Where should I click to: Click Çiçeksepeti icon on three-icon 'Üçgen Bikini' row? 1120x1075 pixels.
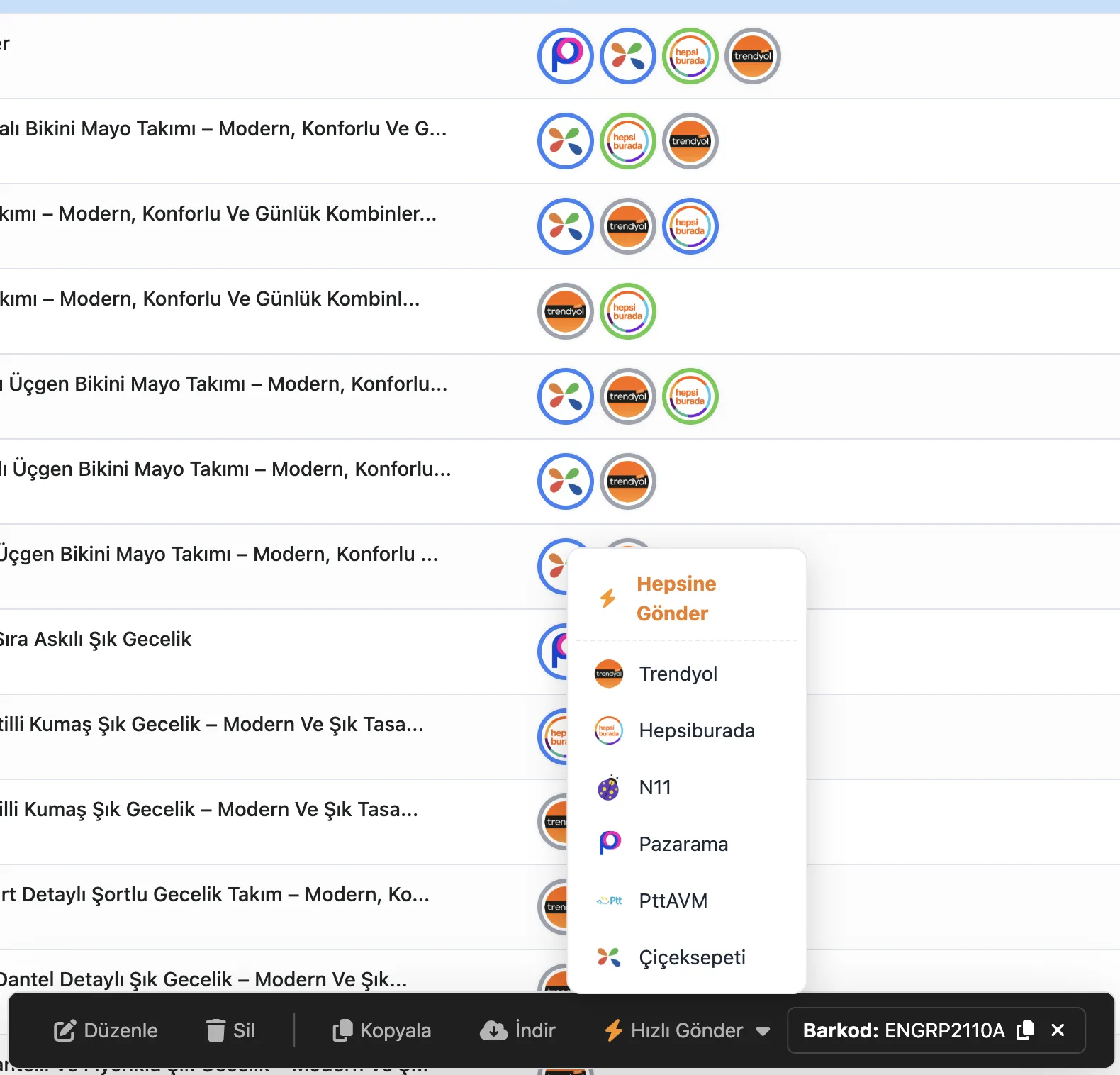click(566, 396)
